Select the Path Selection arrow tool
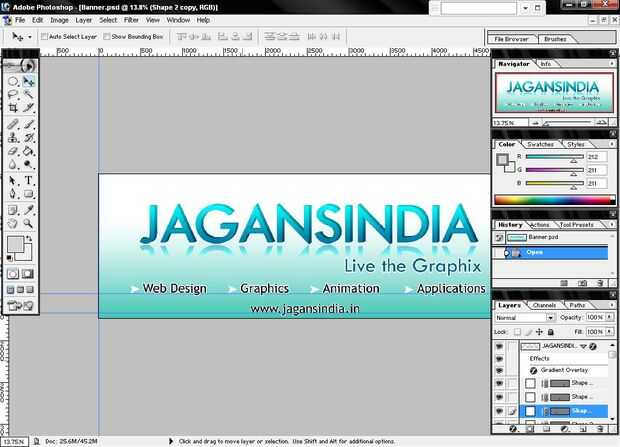Image resolution: width=620 pixels, height=447 pixels. click(13, 181)
